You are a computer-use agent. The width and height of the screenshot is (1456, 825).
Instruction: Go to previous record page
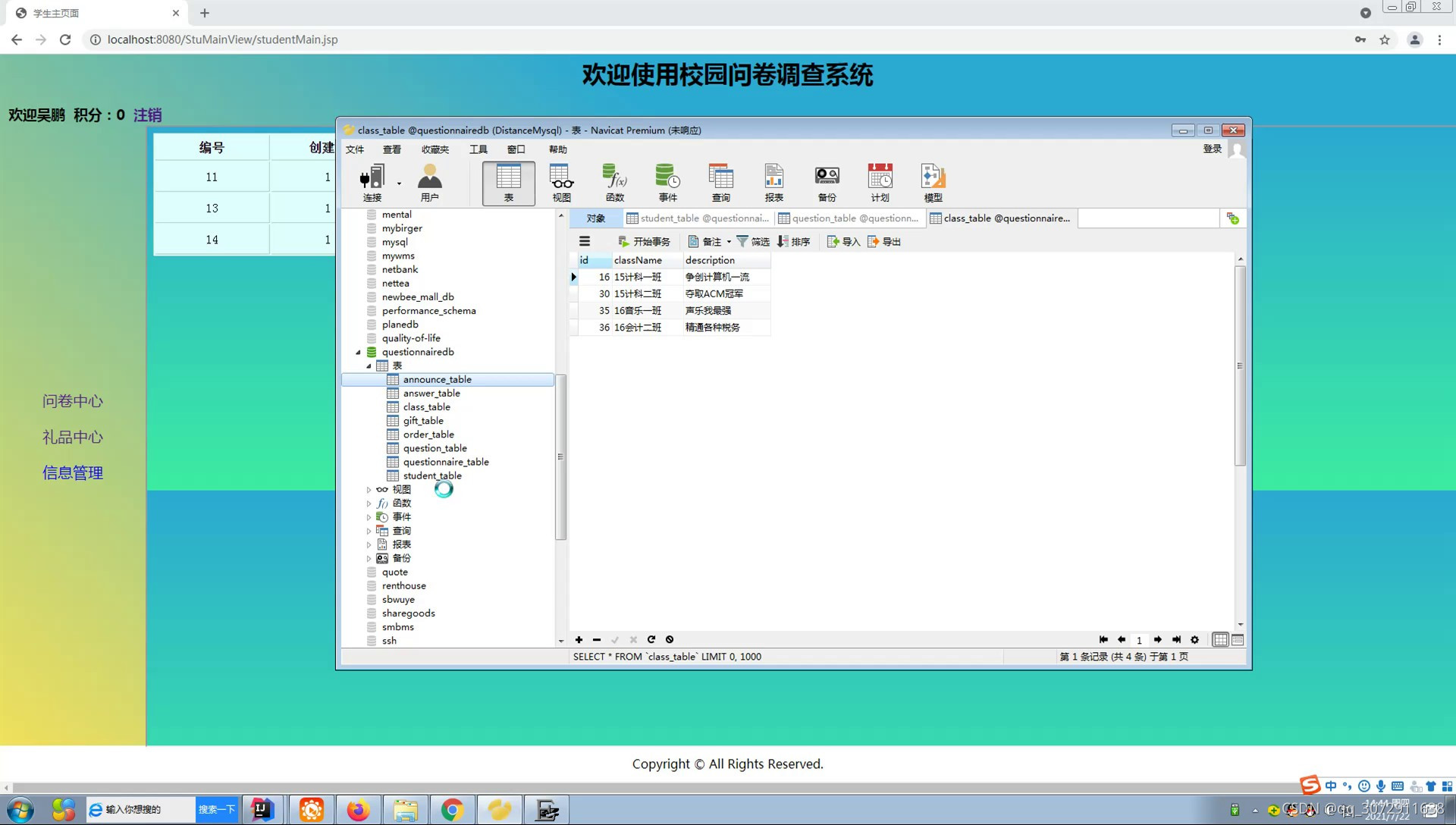coord(1122,640)
